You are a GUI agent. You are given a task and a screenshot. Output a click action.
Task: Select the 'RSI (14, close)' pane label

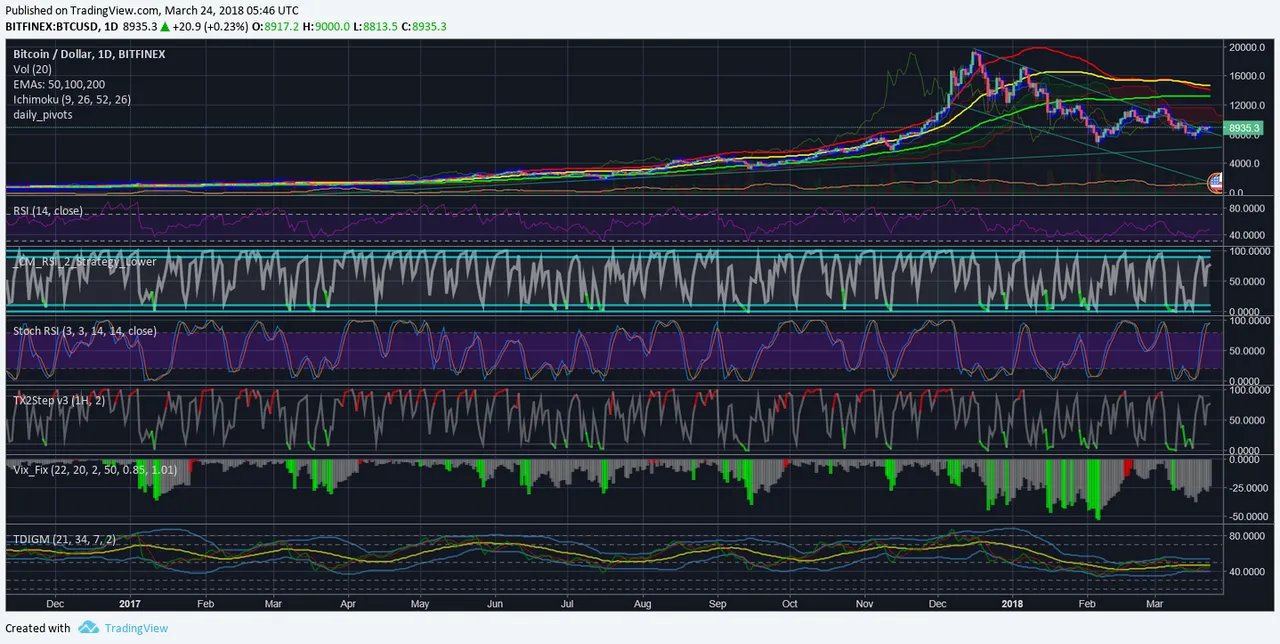click(x=48, y=211)
